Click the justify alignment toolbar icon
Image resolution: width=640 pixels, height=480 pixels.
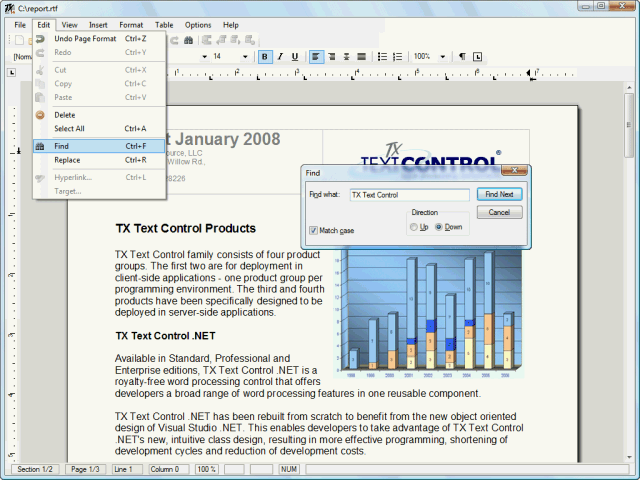tap(361, 57)
